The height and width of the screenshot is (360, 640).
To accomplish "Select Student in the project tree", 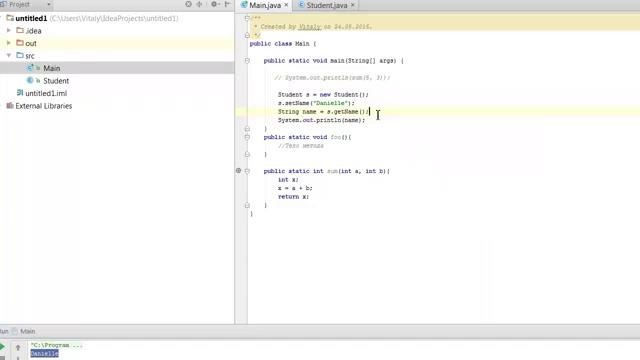I will [56, 81].
